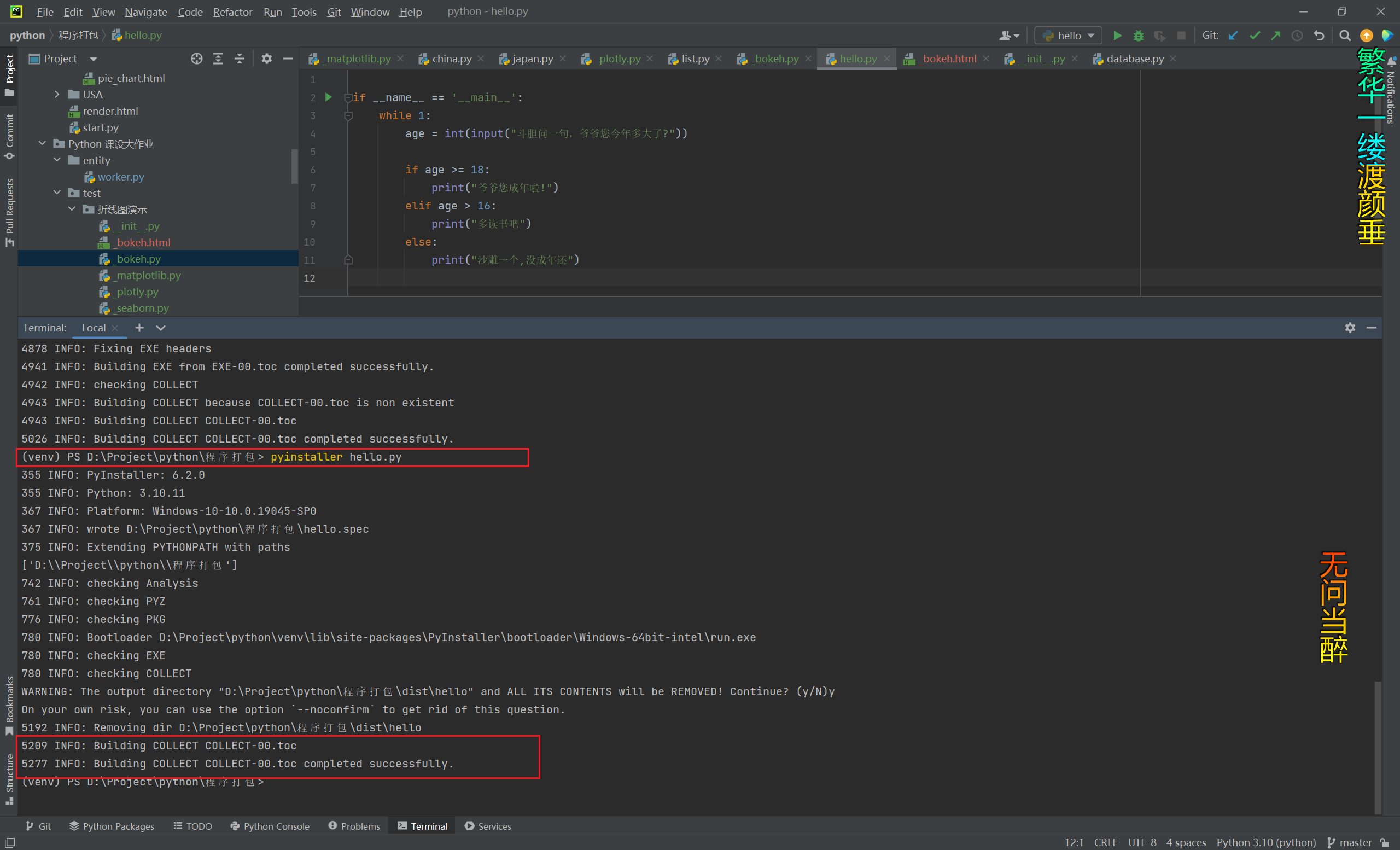Screen dimensions: 1400x850
Task: Open the Python Console tool window
Action: pos(270,826)
